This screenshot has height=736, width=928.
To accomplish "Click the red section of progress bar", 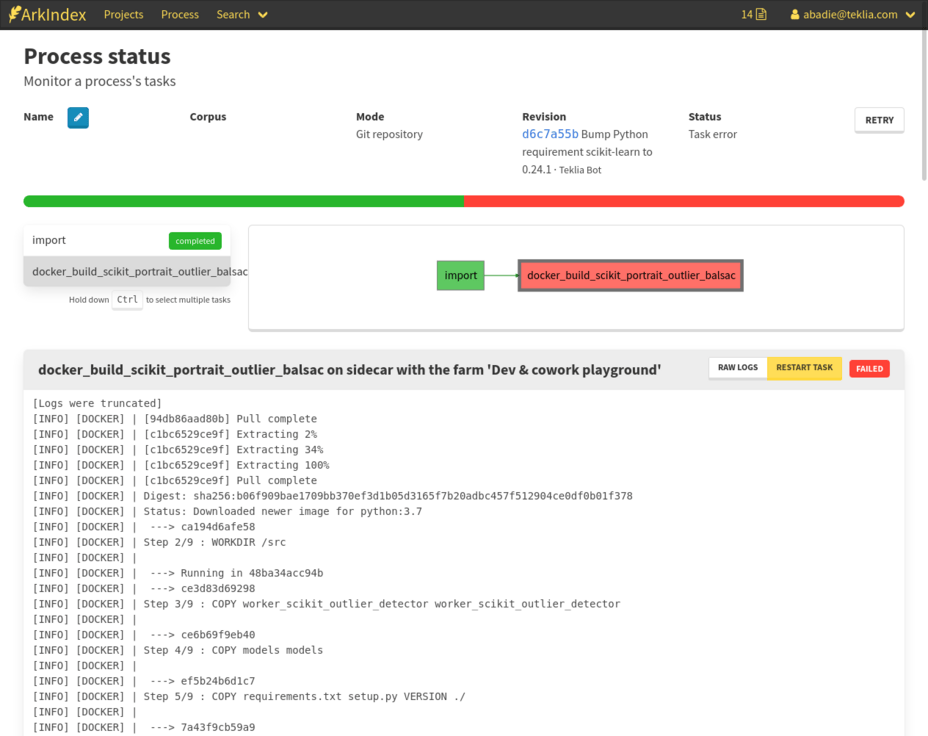I will pos(684,202).
